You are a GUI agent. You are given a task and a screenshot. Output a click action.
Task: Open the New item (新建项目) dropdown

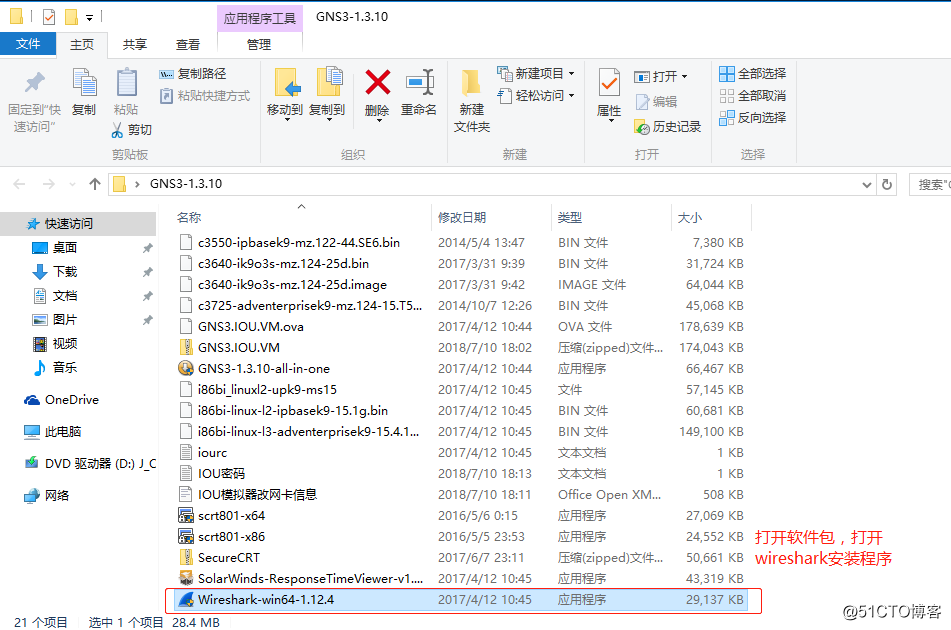[x=535, y=74]
